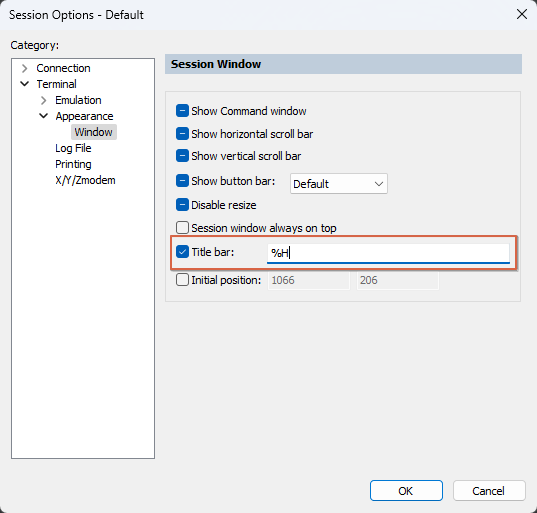Collapse the Terminal category
The image size is (537, 513).
point(25,84)
